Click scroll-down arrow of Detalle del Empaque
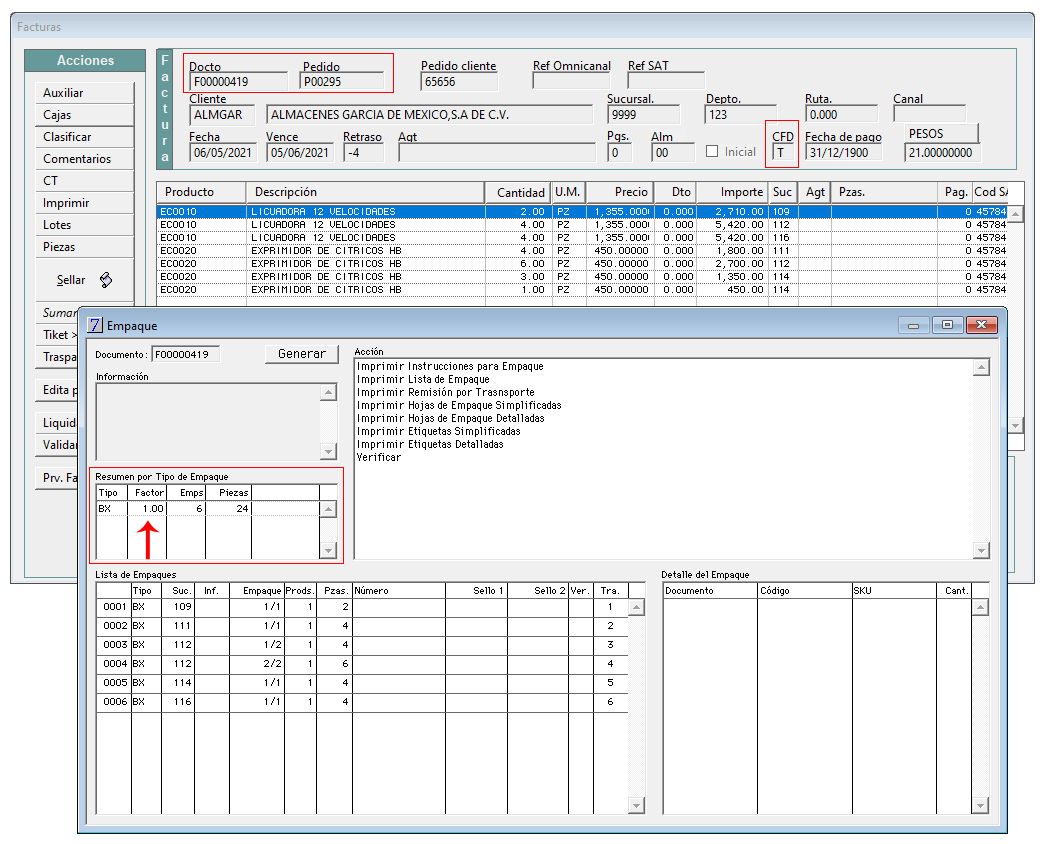This screenshot has height=844, width=1046. pos(981,805)
